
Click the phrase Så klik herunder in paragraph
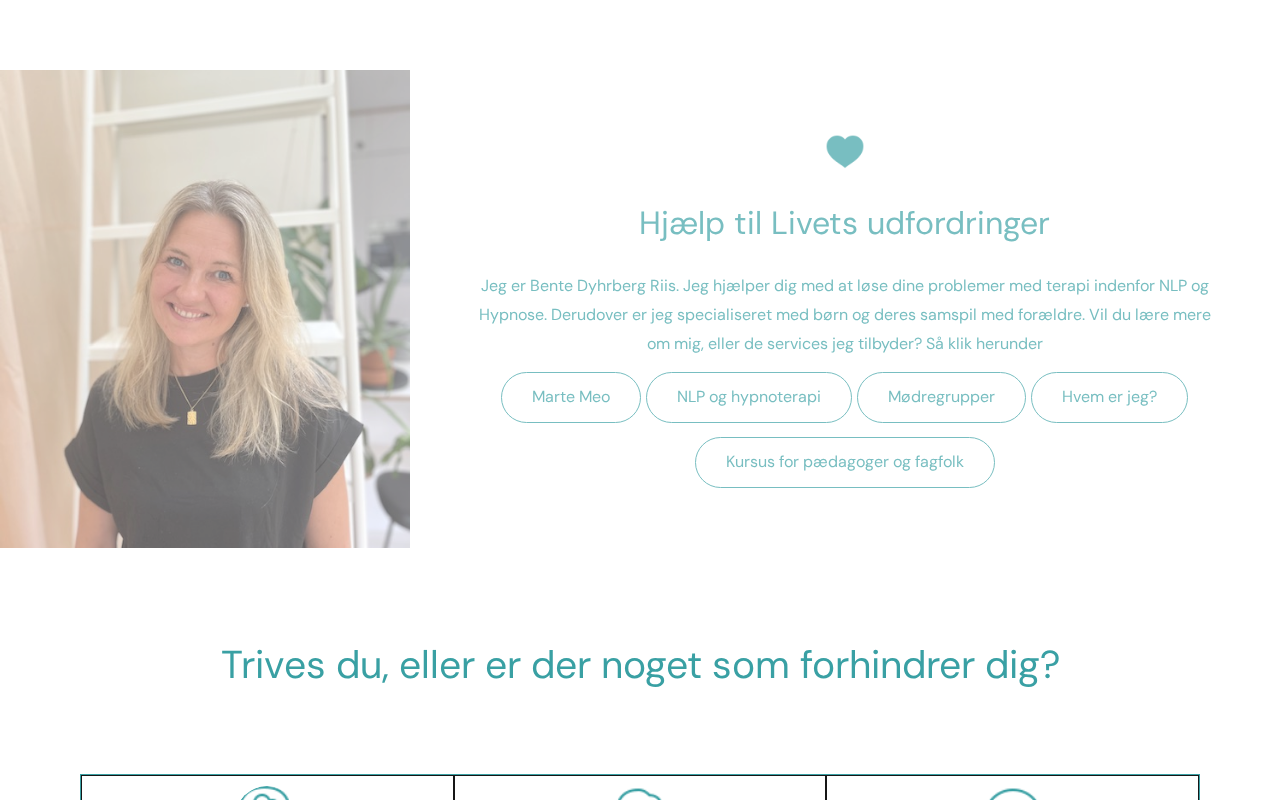984,344
